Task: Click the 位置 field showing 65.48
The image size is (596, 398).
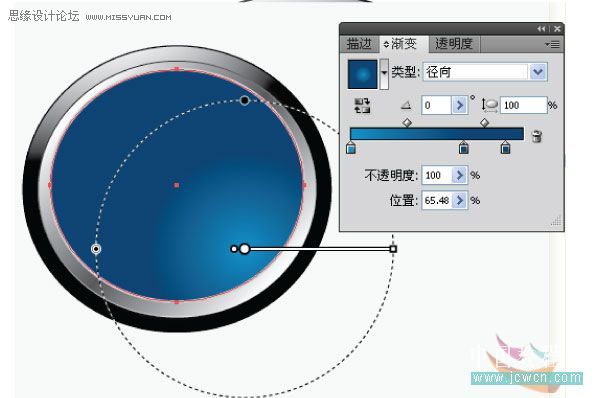Action: pos(437,200)
